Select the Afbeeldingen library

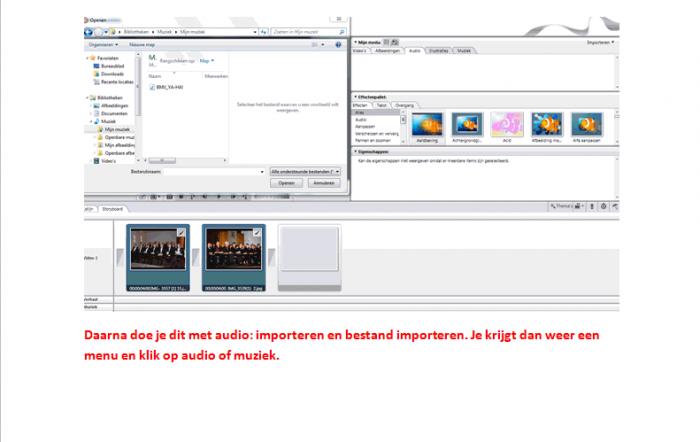click(x=111, y=106)
